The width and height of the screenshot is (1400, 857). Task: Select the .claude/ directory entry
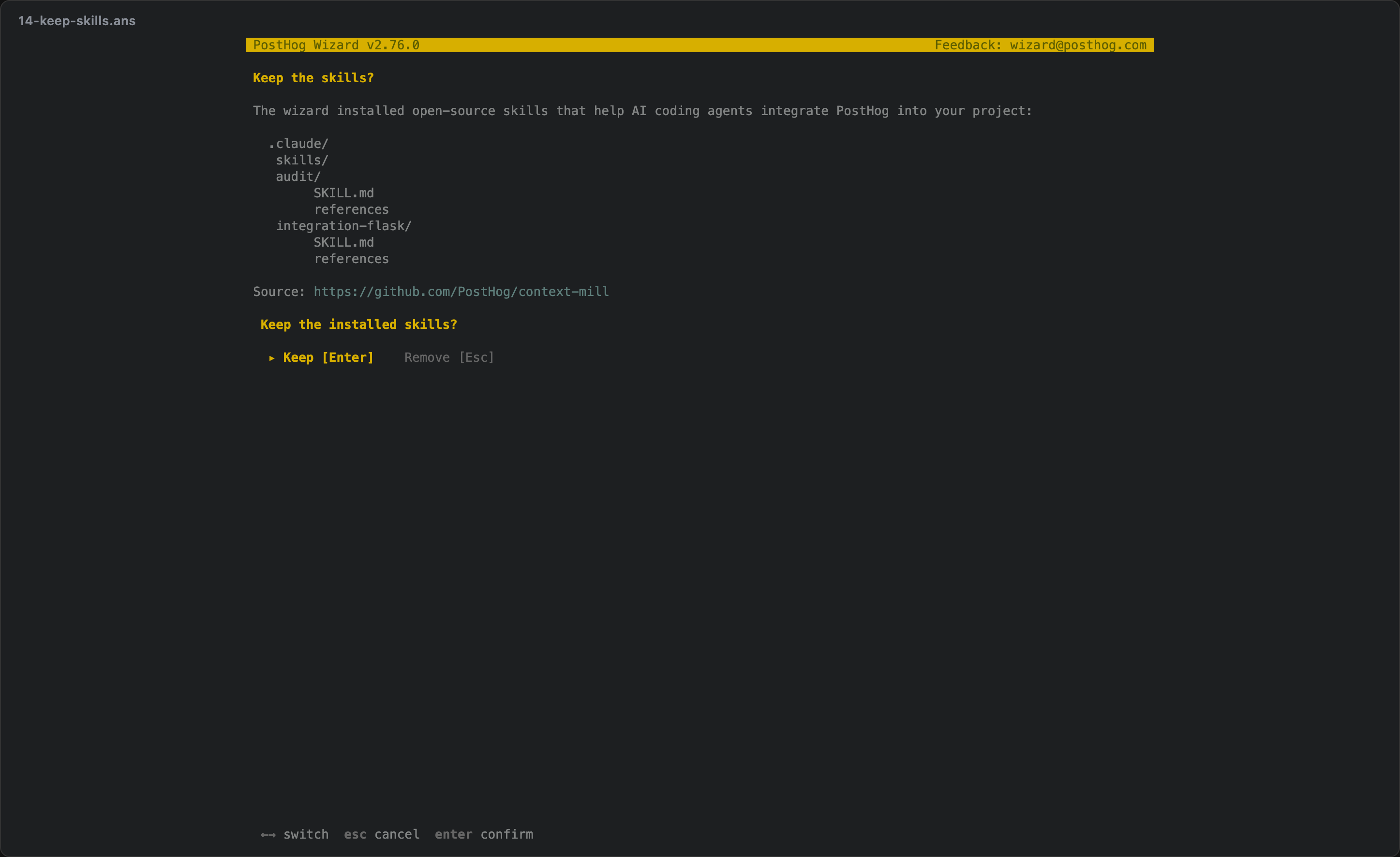click(x=298, y=144)
